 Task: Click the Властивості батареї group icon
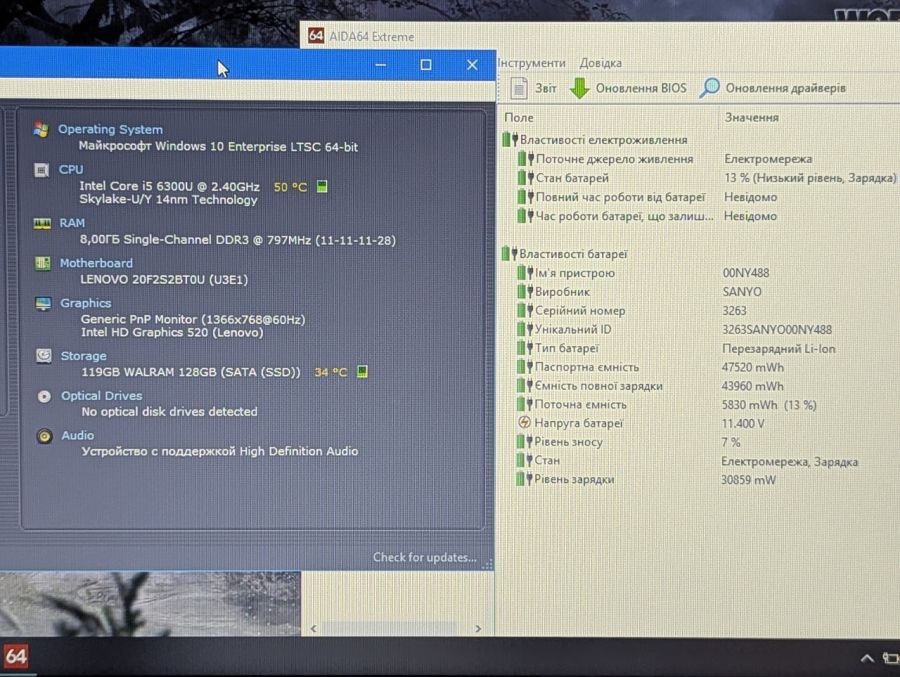click(x=510, y=253)
